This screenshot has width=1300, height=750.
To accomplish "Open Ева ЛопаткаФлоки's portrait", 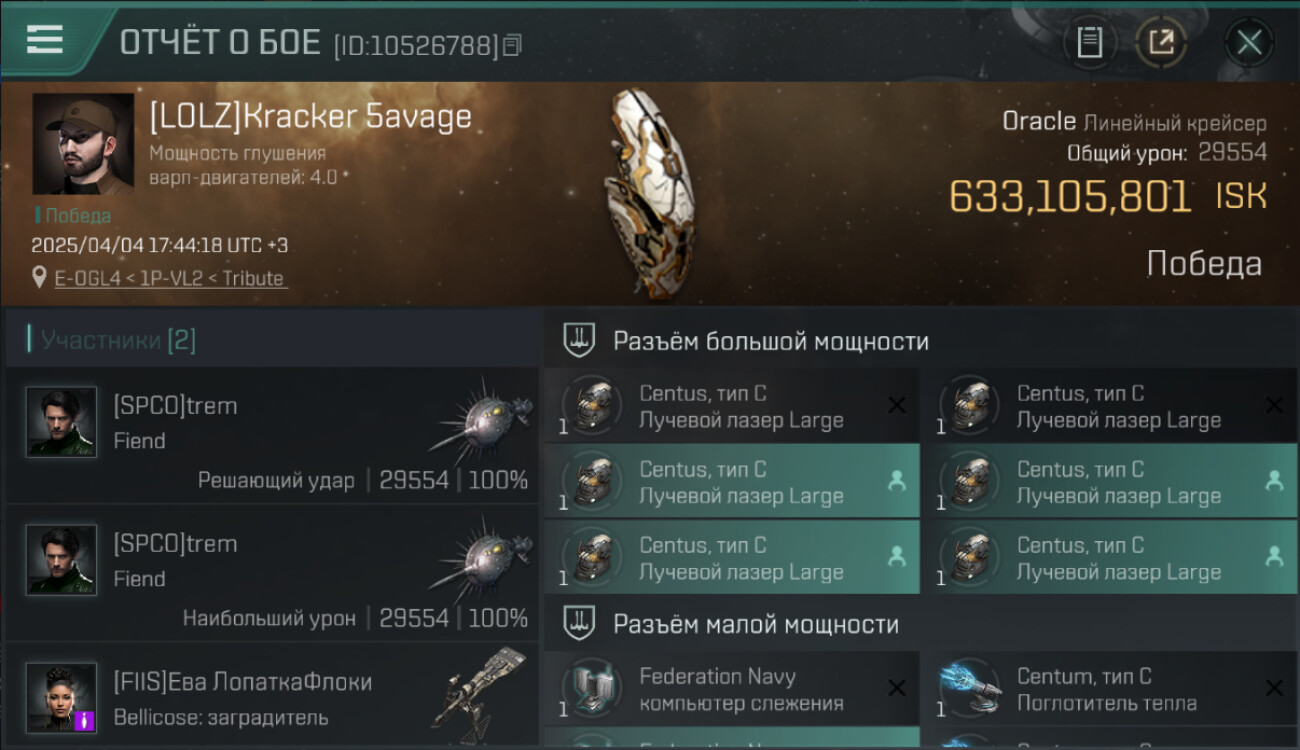I will click(61, 697).
